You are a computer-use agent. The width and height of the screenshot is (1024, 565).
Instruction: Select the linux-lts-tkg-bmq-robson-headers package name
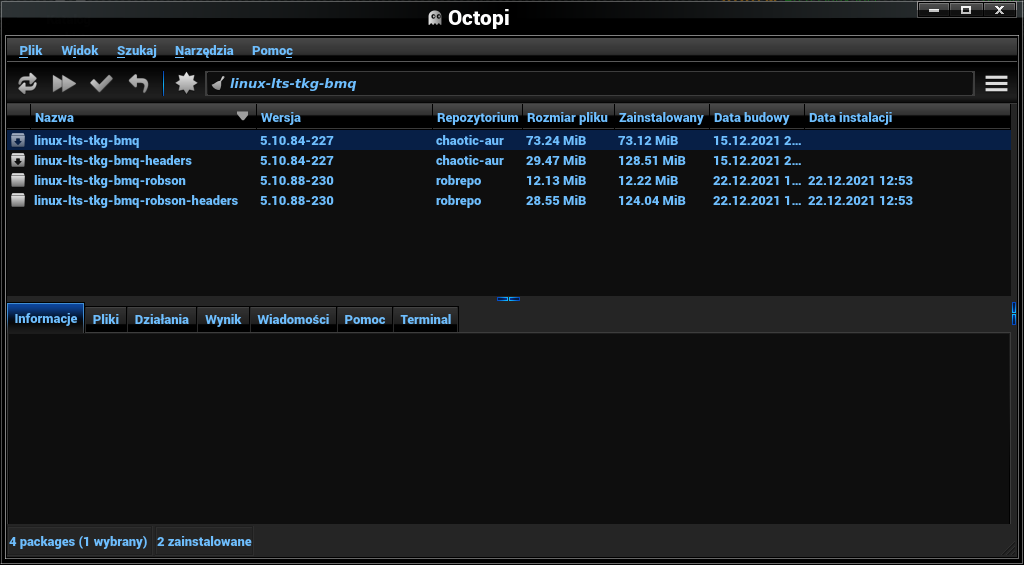[136, 201]
